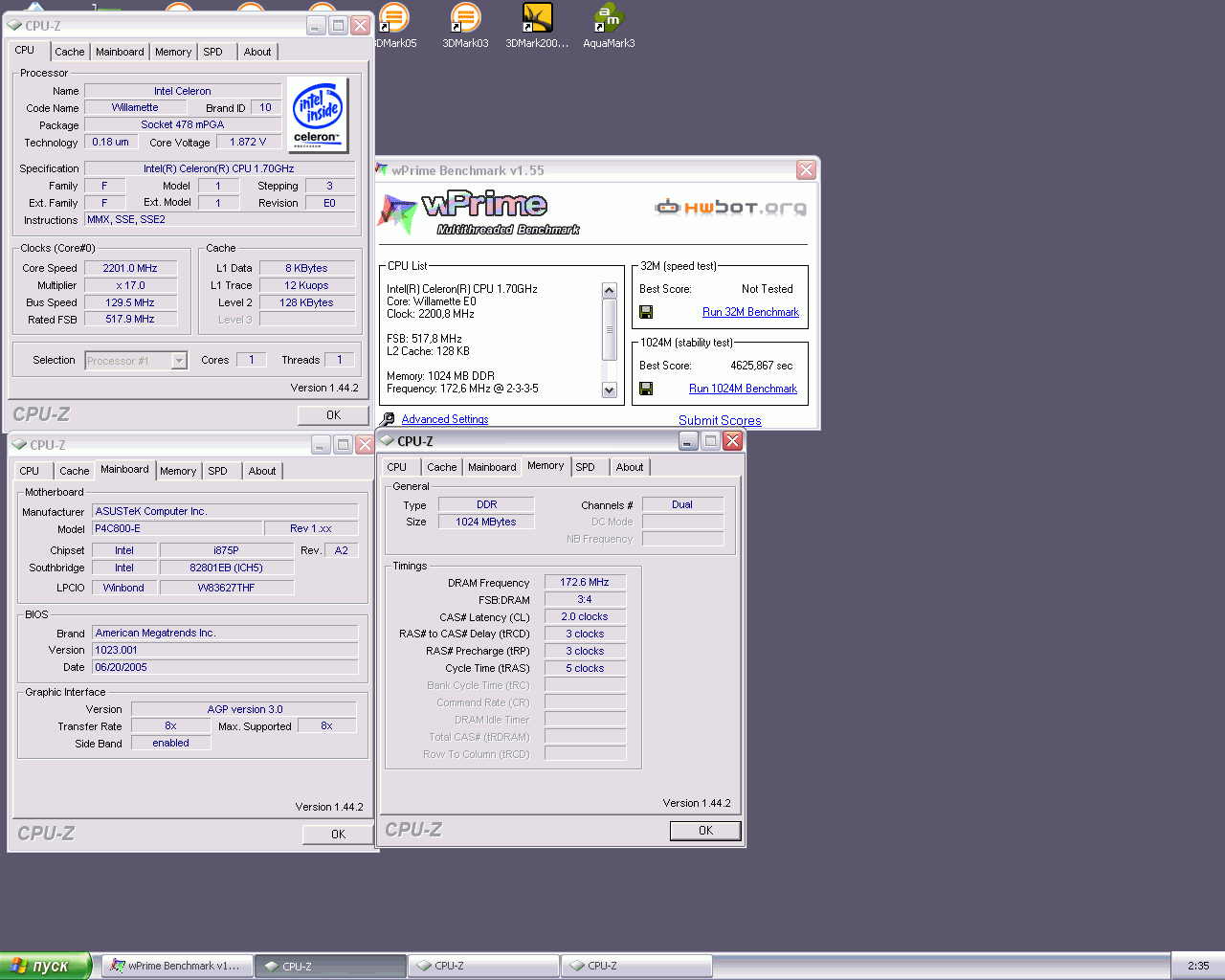Viewport: 1225px width, 980px height.
Task: Click the Advanced Settings wrench icon
Action: point(387,419)
